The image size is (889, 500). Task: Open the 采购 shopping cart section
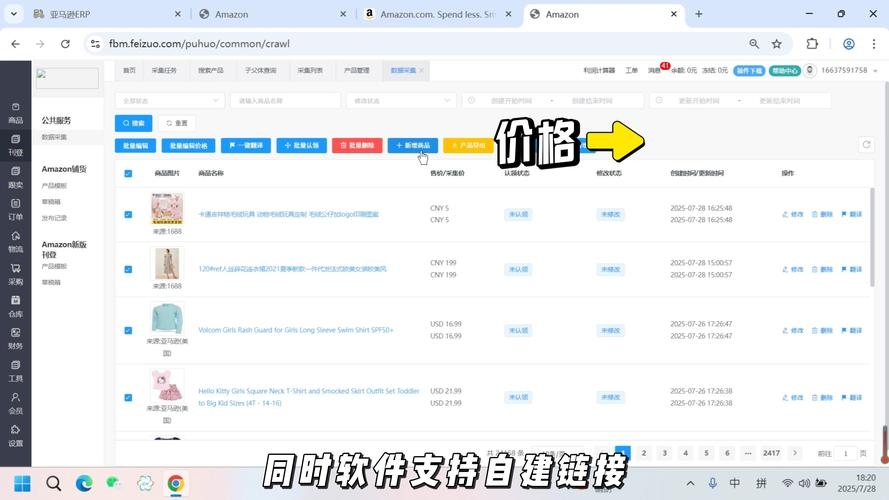15,274
